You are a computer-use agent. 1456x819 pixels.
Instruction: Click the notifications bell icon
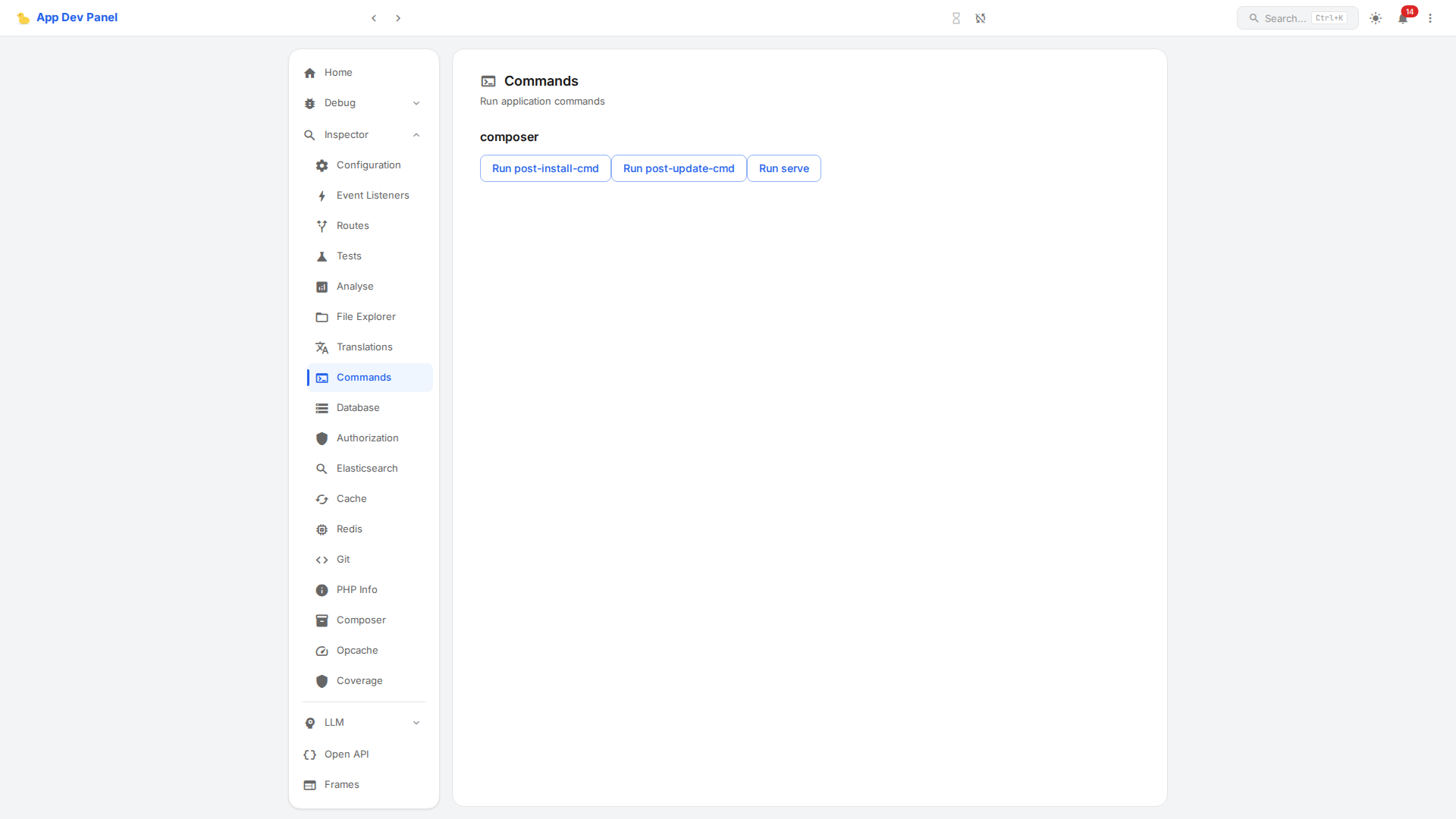point(1403,18)
